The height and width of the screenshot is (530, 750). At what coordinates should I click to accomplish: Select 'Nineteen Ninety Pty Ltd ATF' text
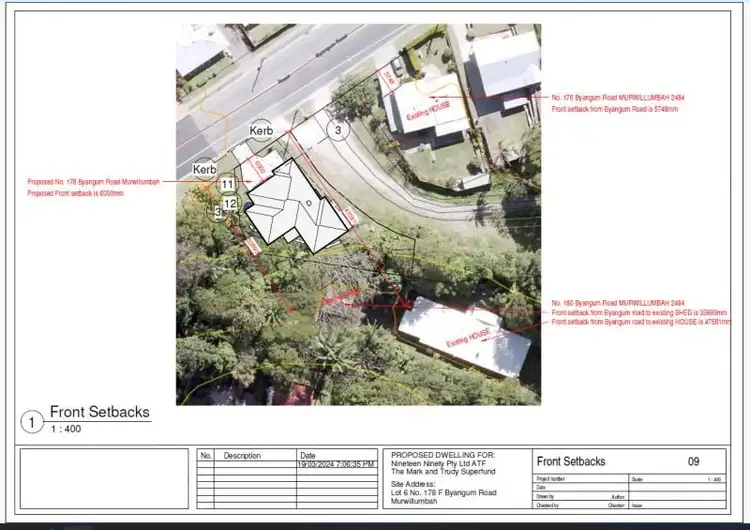coord(438,464)
